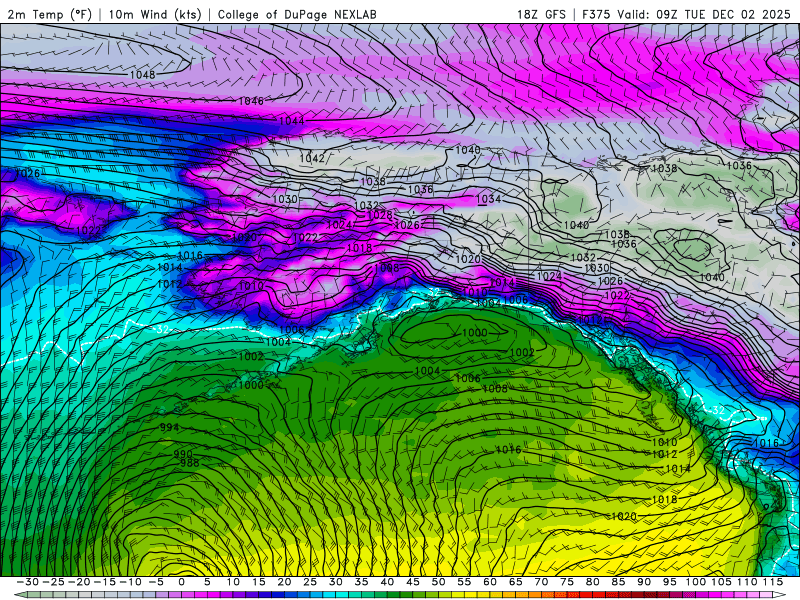Screen dimensions: 800x600
Task: Select the 50 legend label
Action: click(x=438, y=582)
